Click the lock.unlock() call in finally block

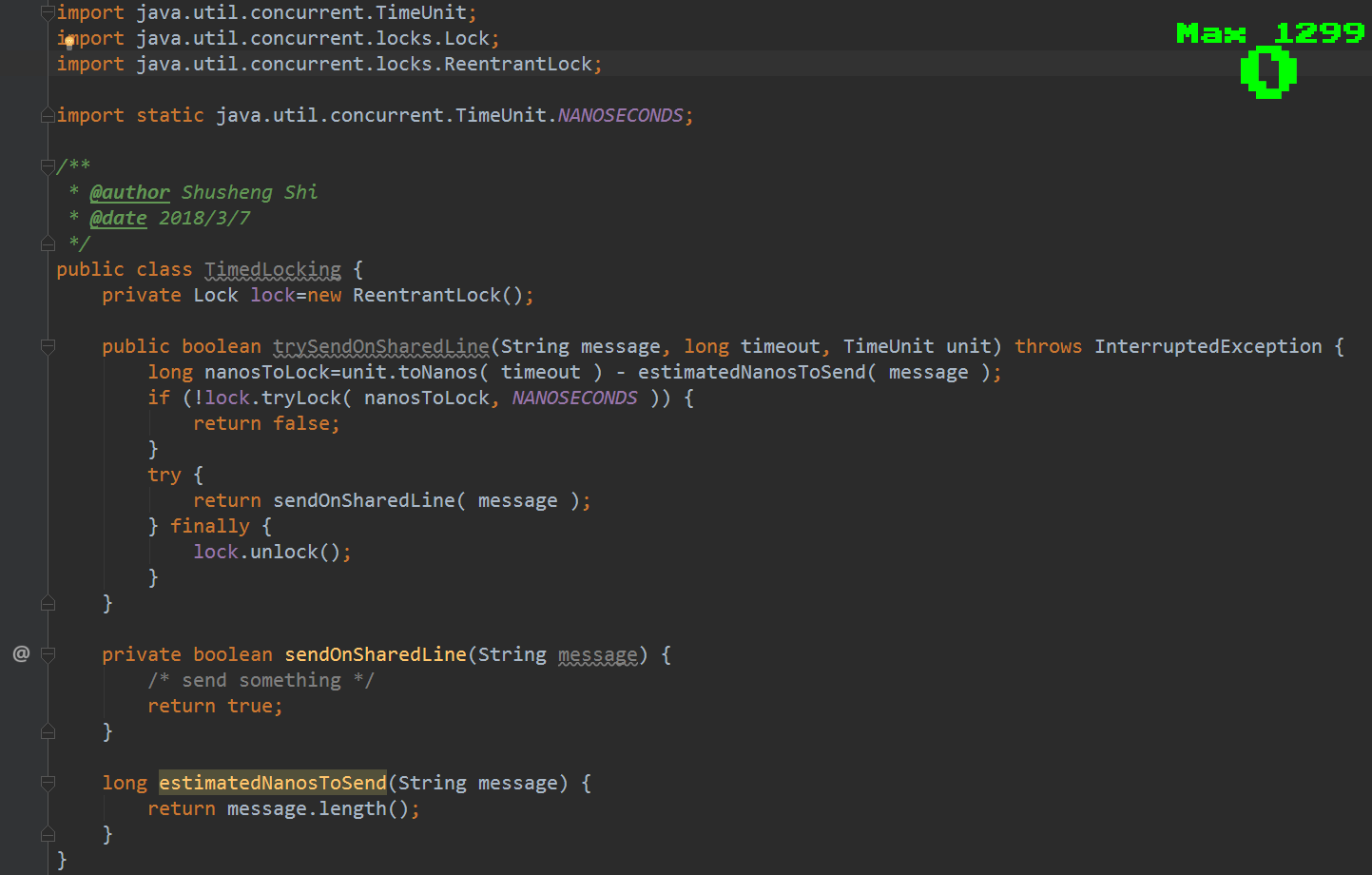point(272,552)
